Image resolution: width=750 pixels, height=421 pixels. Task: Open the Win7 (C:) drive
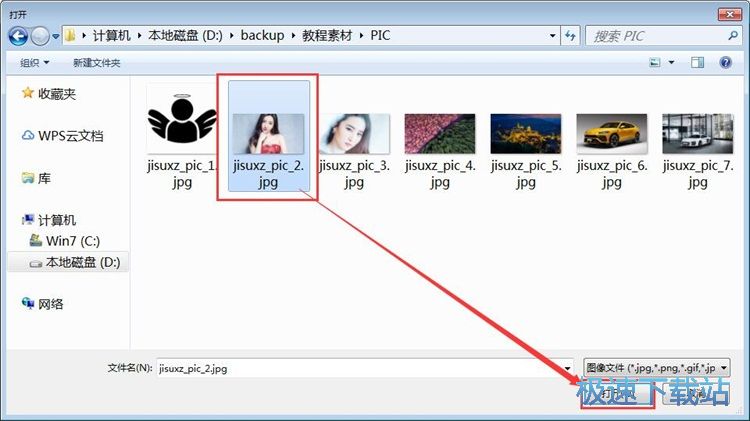(x=73, y=241)
